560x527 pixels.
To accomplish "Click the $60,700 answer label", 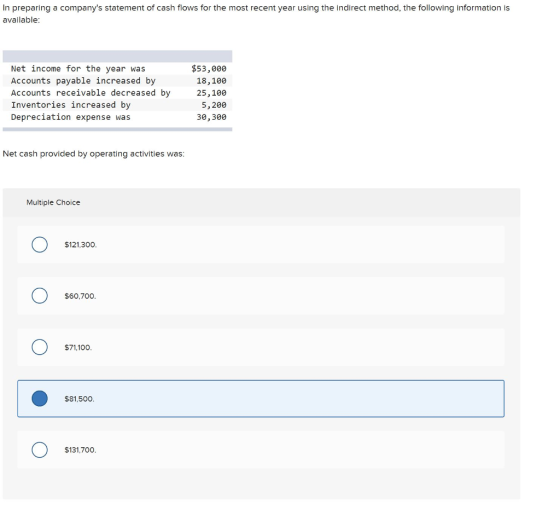I will pyautogui.click(x=80, y=296).
